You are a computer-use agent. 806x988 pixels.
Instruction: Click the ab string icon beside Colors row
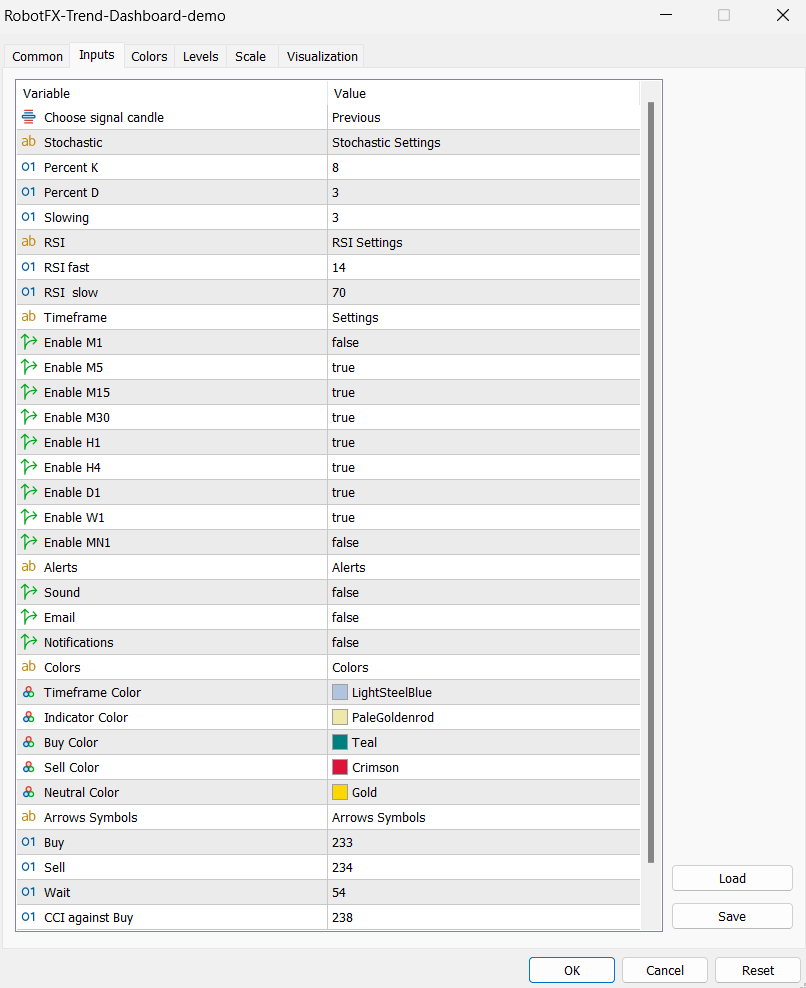28,667
